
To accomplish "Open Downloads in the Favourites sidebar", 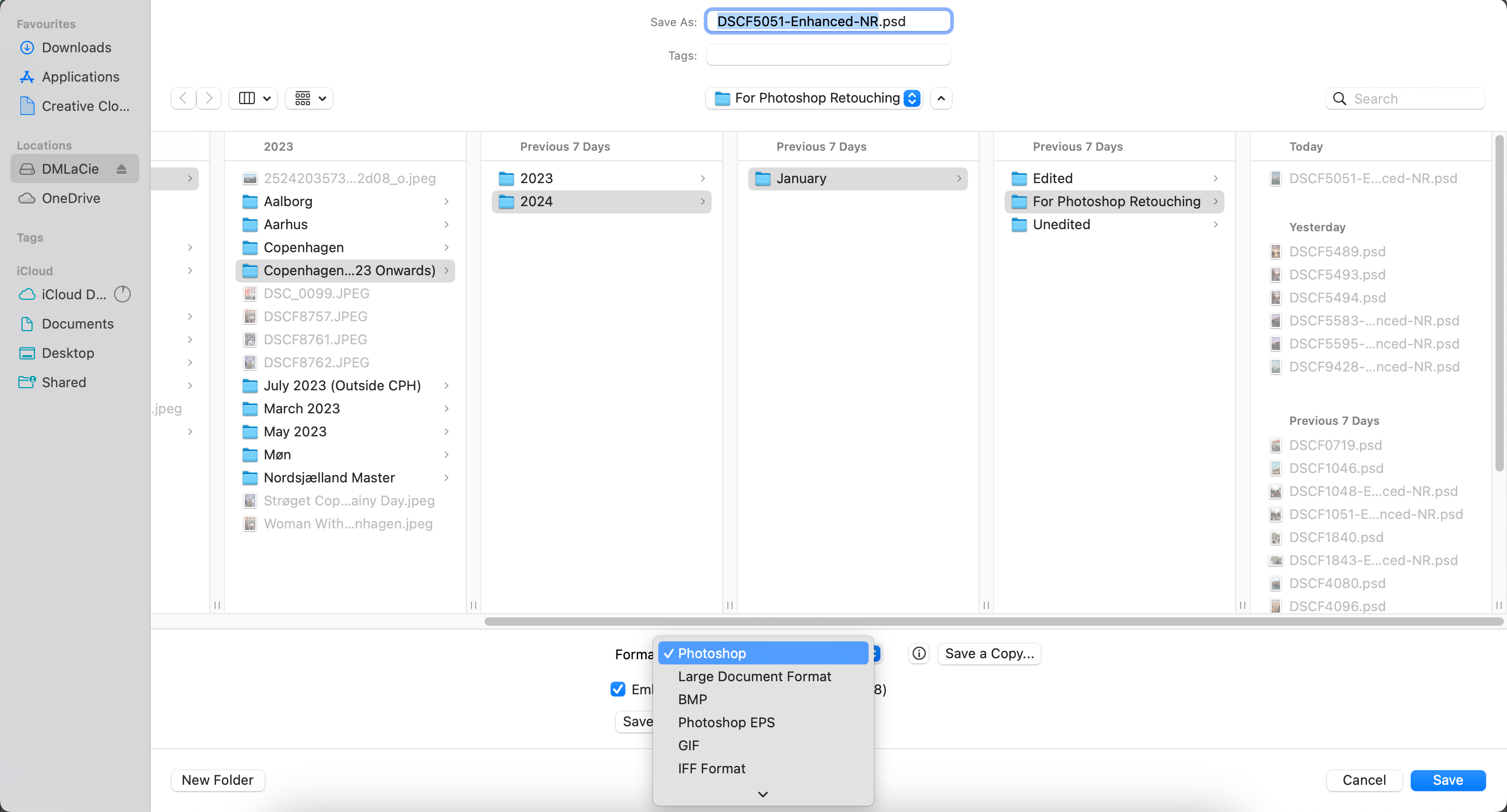I will [76, 48].
